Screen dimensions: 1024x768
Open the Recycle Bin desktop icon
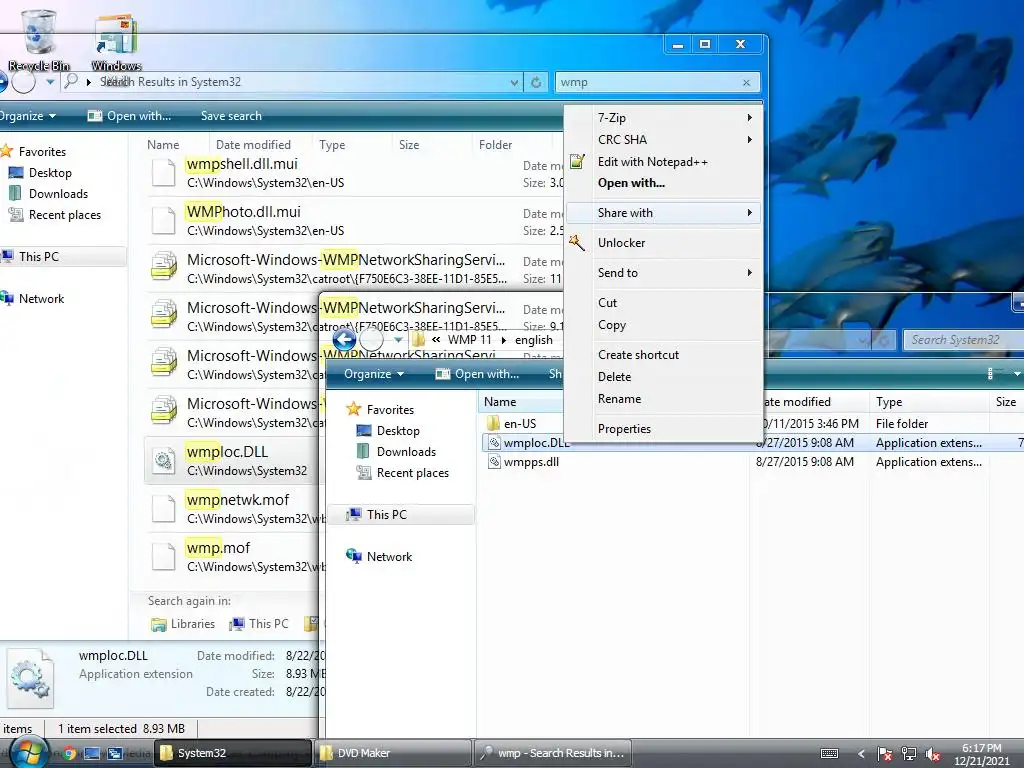(39, 38)
